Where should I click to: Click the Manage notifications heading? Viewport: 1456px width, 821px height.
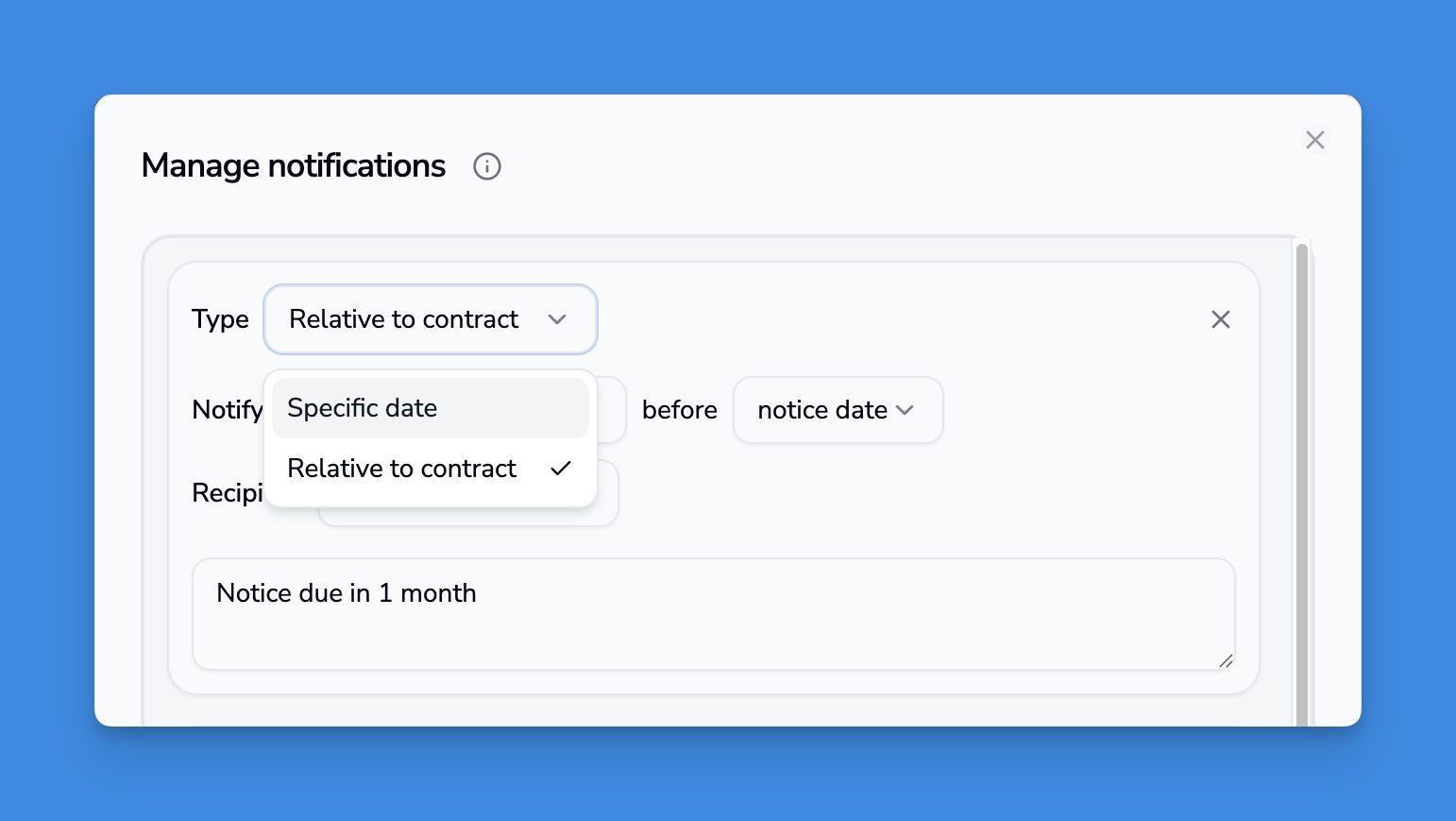pos(293,166)
